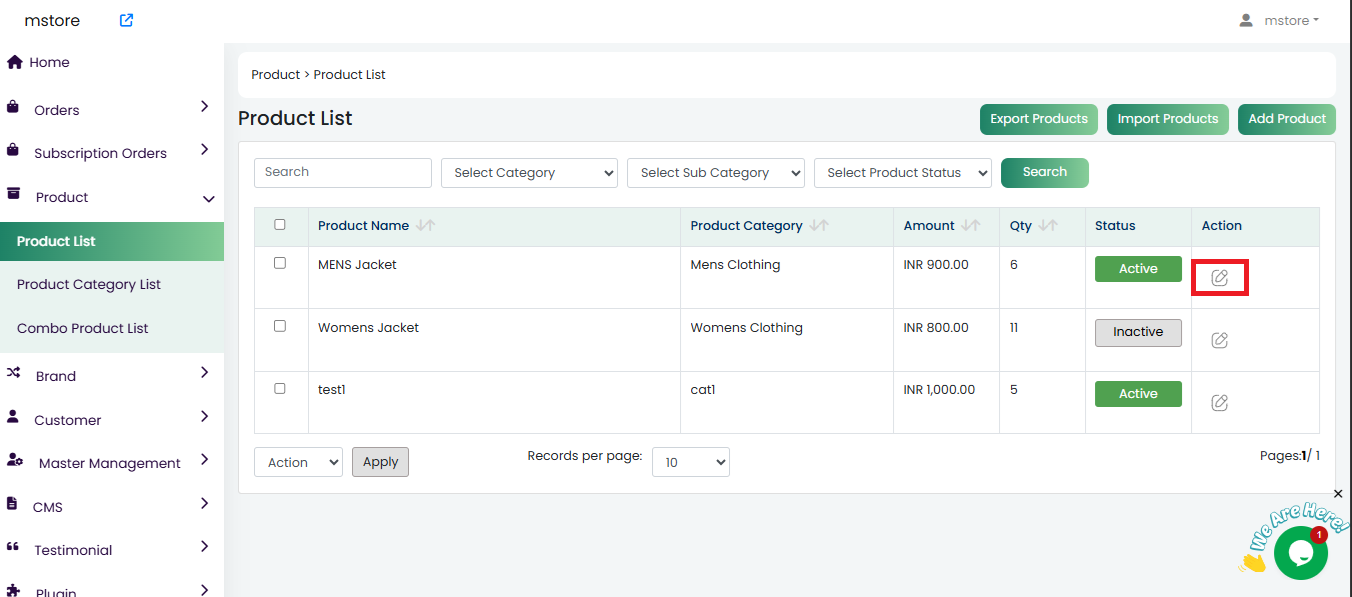Expand the Orders menu in the sidebar

tap(110, 110)
